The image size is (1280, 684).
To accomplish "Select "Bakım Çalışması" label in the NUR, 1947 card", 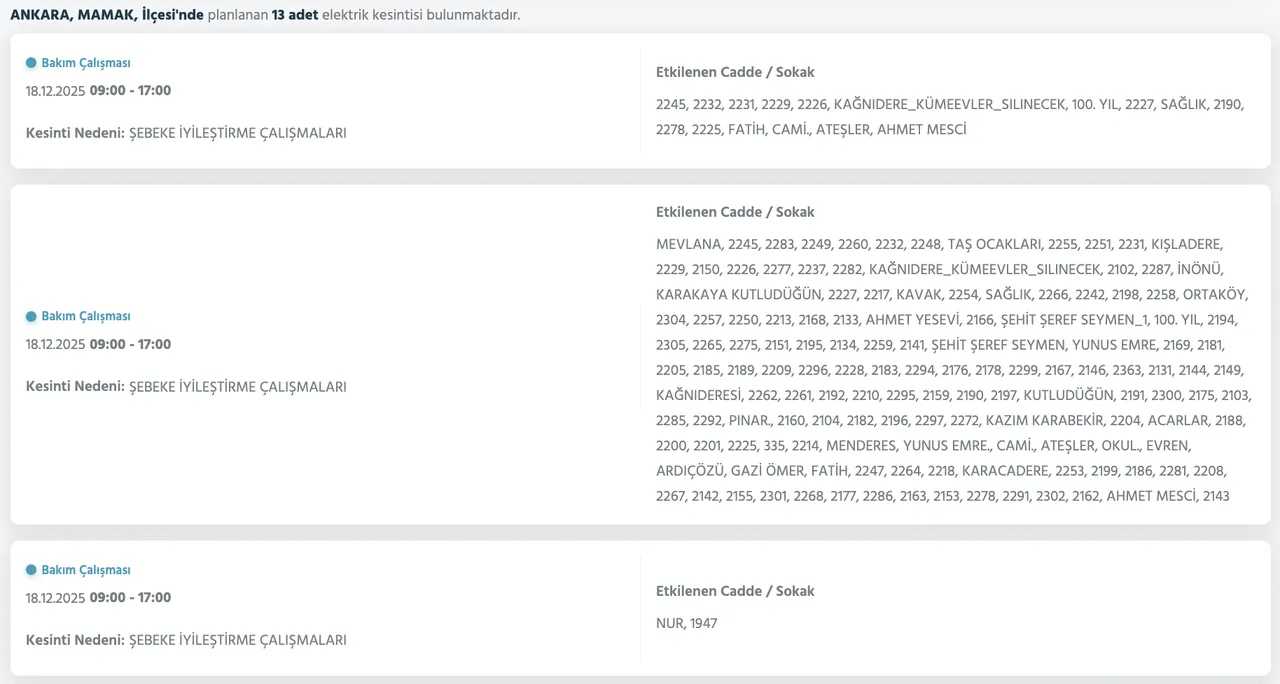I will click(85, 570).
